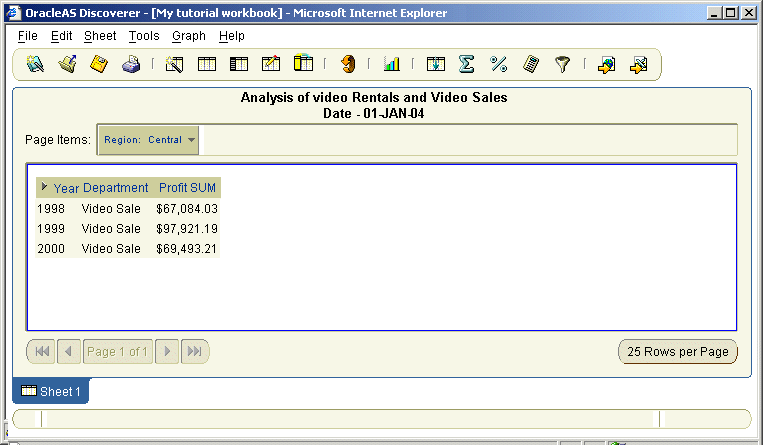Viewport: 763px width, 445px height.
Task: Go to previous page button
Action: click(69, 352)
